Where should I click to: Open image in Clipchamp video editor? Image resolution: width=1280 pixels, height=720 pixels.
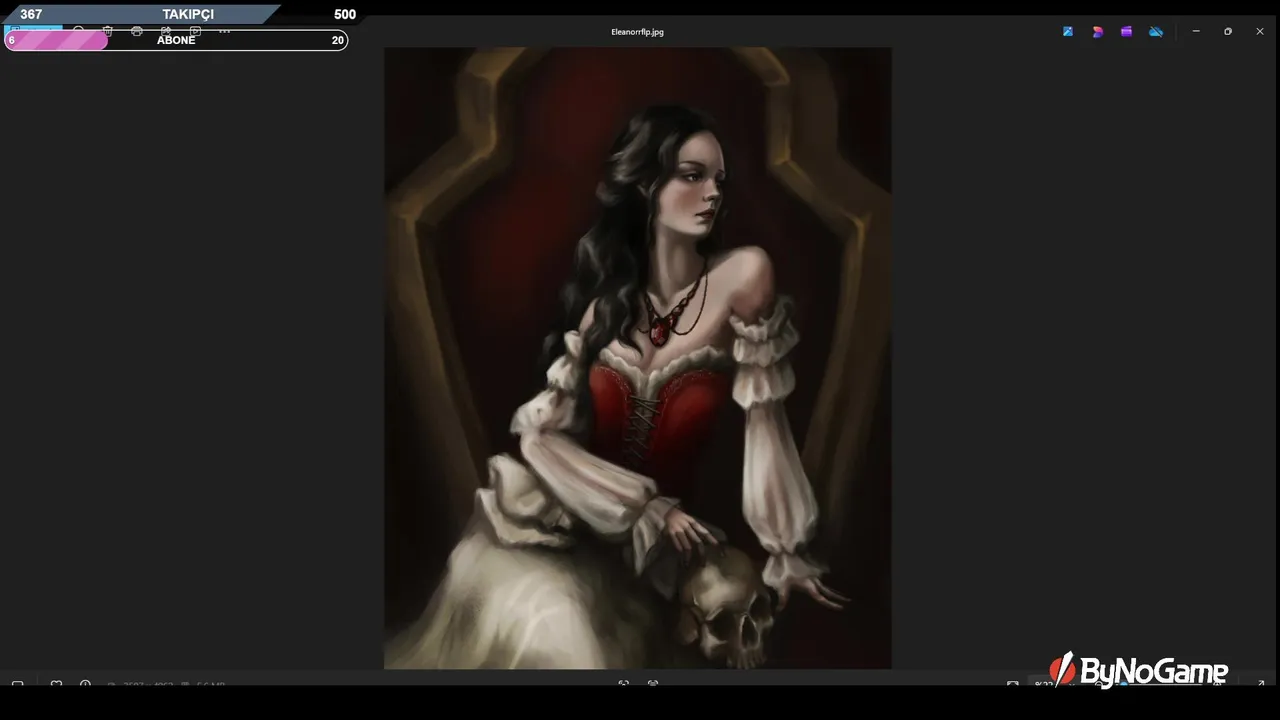(x=1126, y=32)
